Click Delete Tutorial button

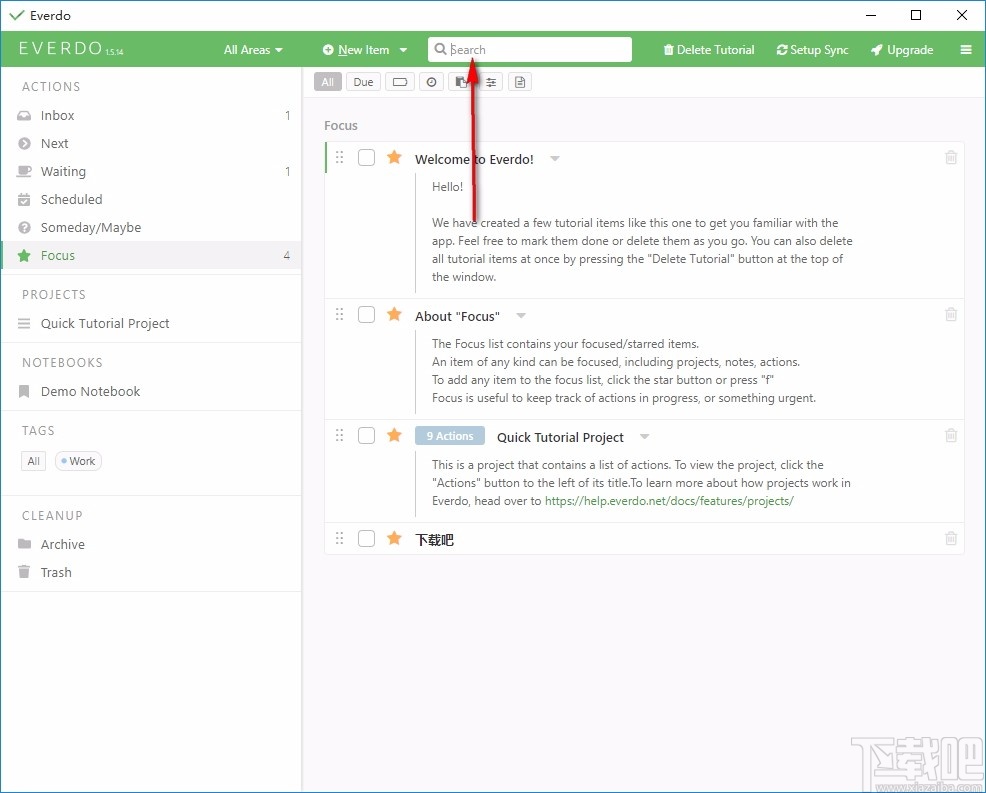tap(709, 50)
